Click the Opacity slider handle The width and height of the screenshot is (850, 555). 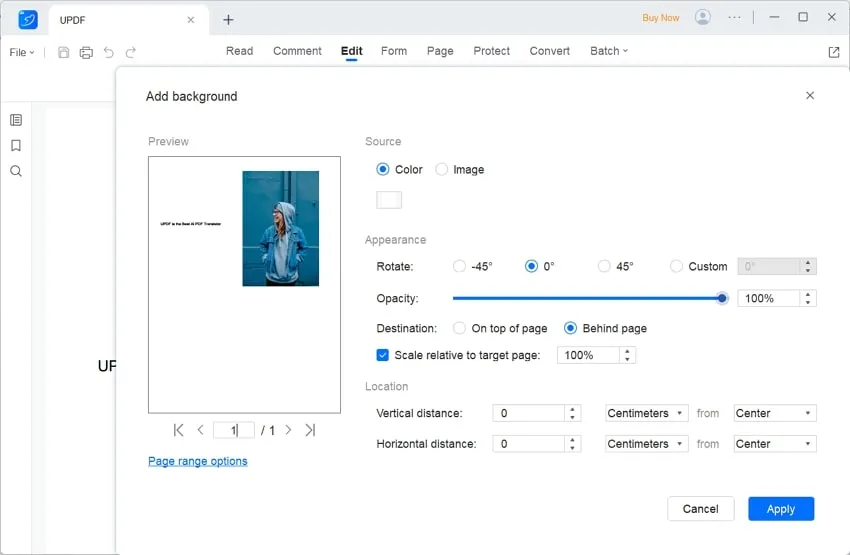coord(722,298)
